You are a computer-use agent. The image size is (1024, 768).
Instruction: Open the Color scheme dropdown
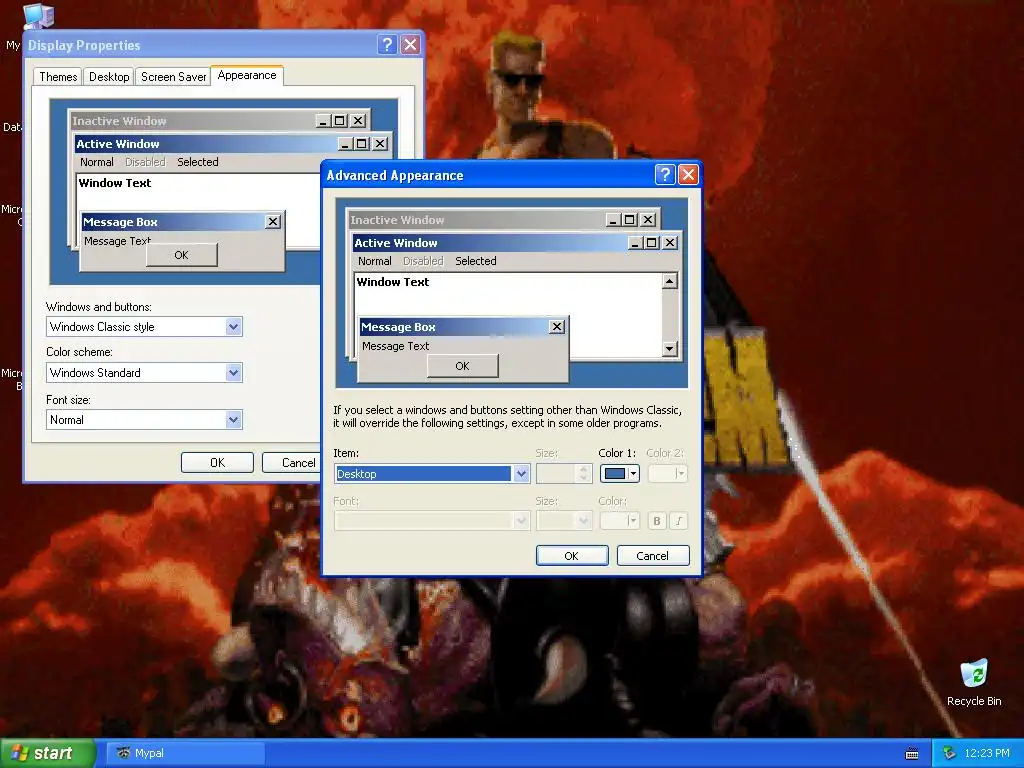[234, 373]
